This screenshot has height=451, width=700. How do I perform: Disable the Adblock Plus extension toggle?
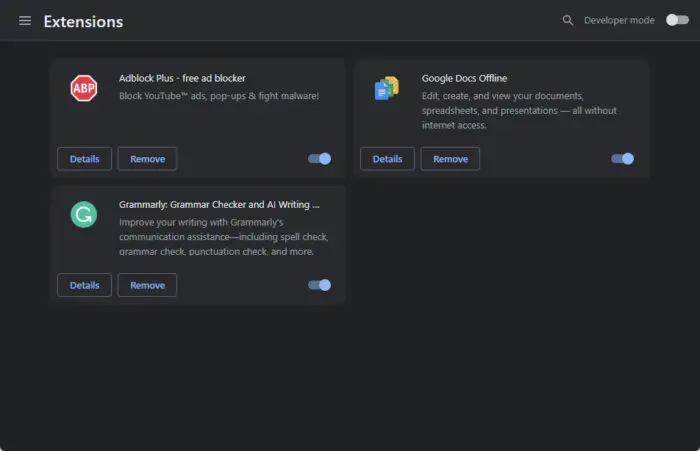[x=319, y=159]
